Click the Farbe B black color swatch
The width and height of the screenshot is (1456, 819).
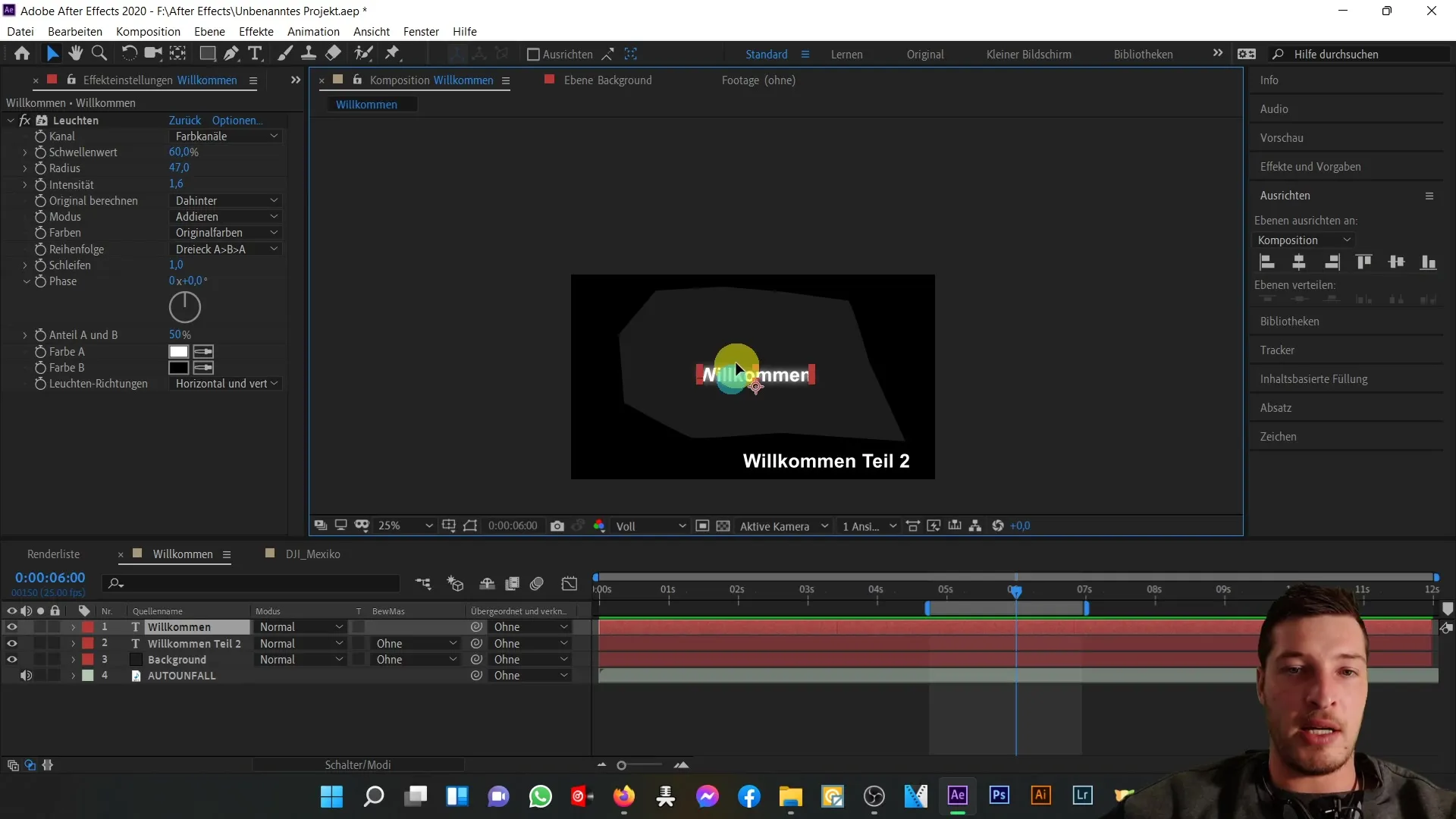pos(179,368)
